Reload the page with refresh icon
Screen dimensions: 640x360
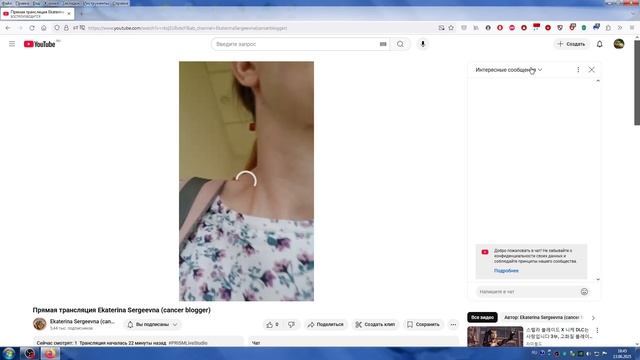pos(32,28)
